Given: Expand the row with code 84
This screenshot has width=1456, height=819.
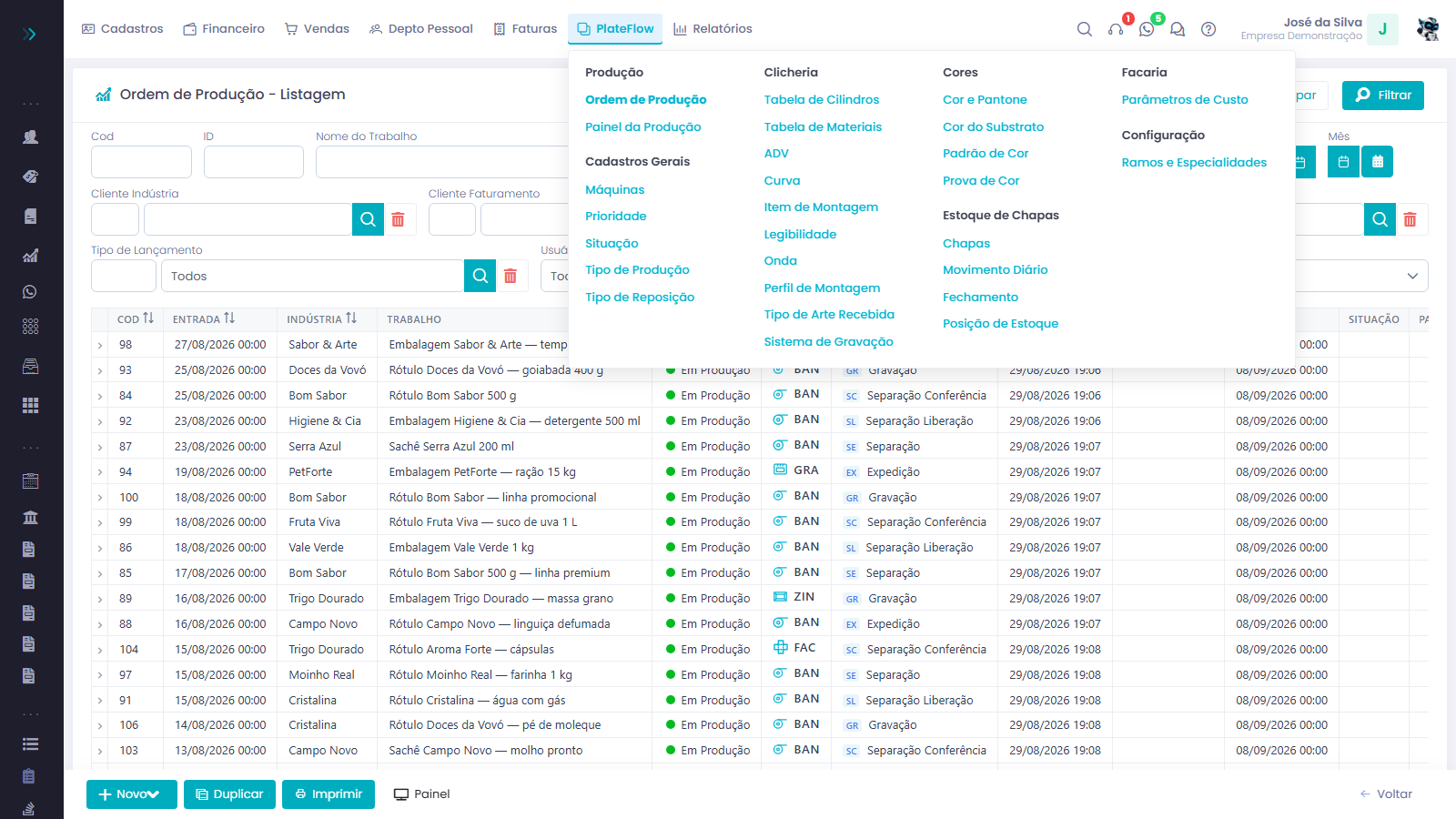Looking at the screenshot, I should [100, 396].
